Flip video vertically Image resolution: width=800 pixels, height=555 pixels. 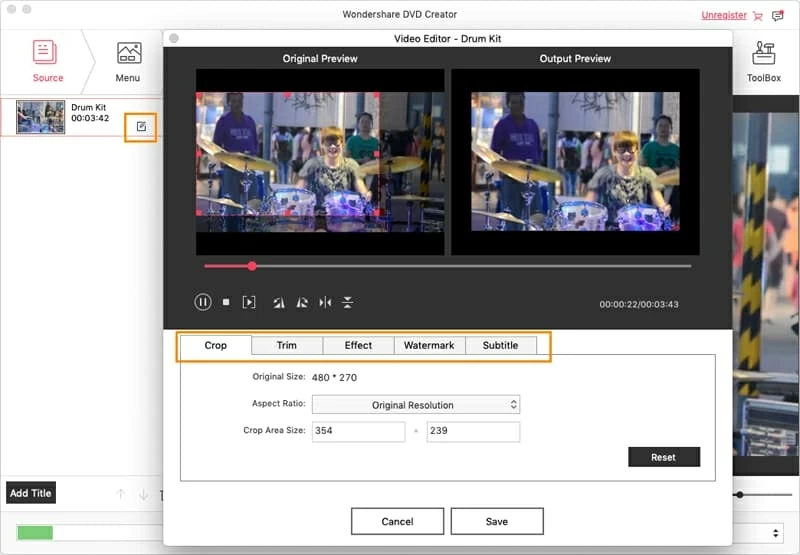(x=348, y=302)
